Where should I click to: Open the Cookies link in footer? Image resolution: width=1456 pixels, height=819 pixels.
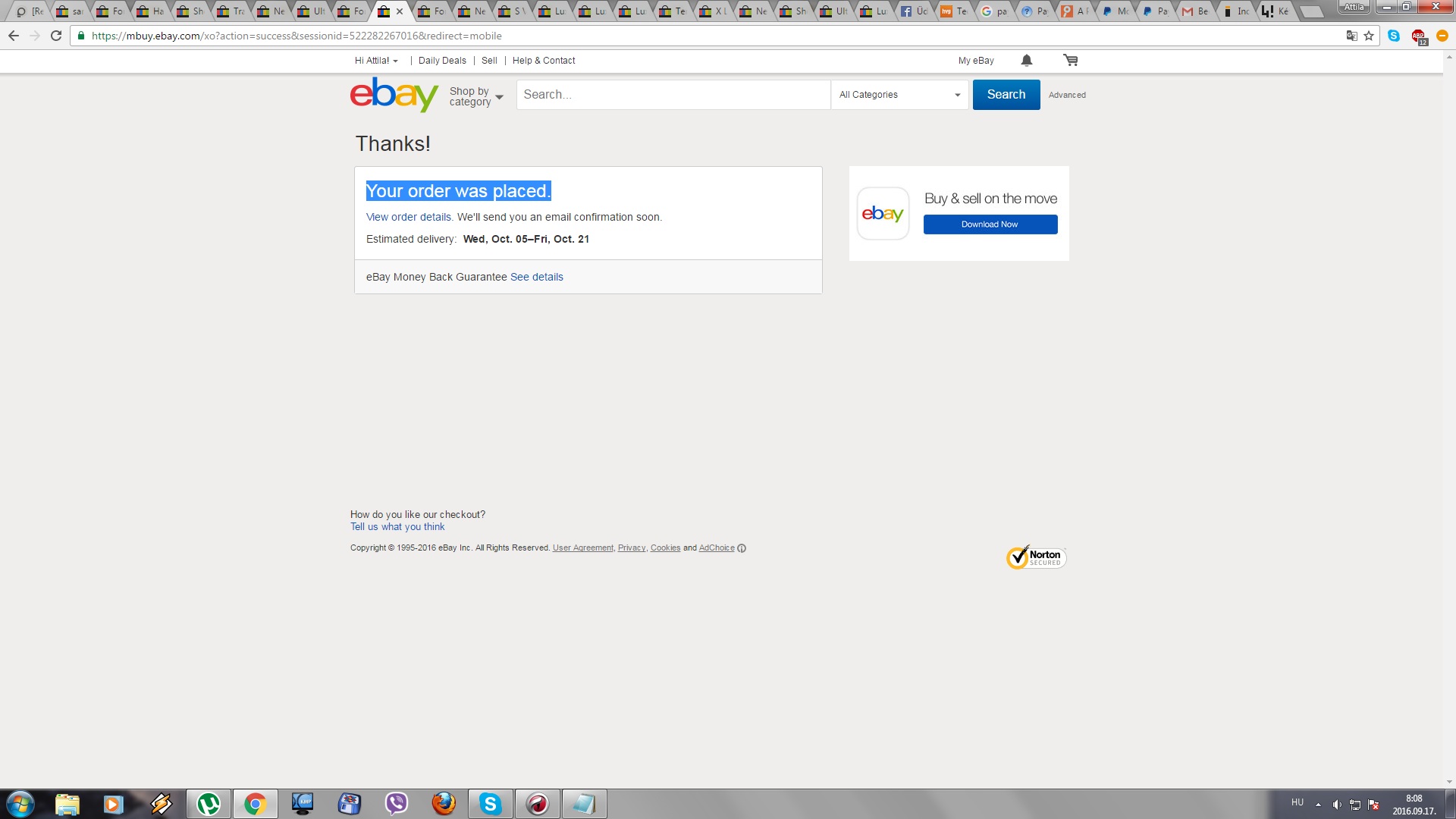pyautogui.click(x=665, y=548)
